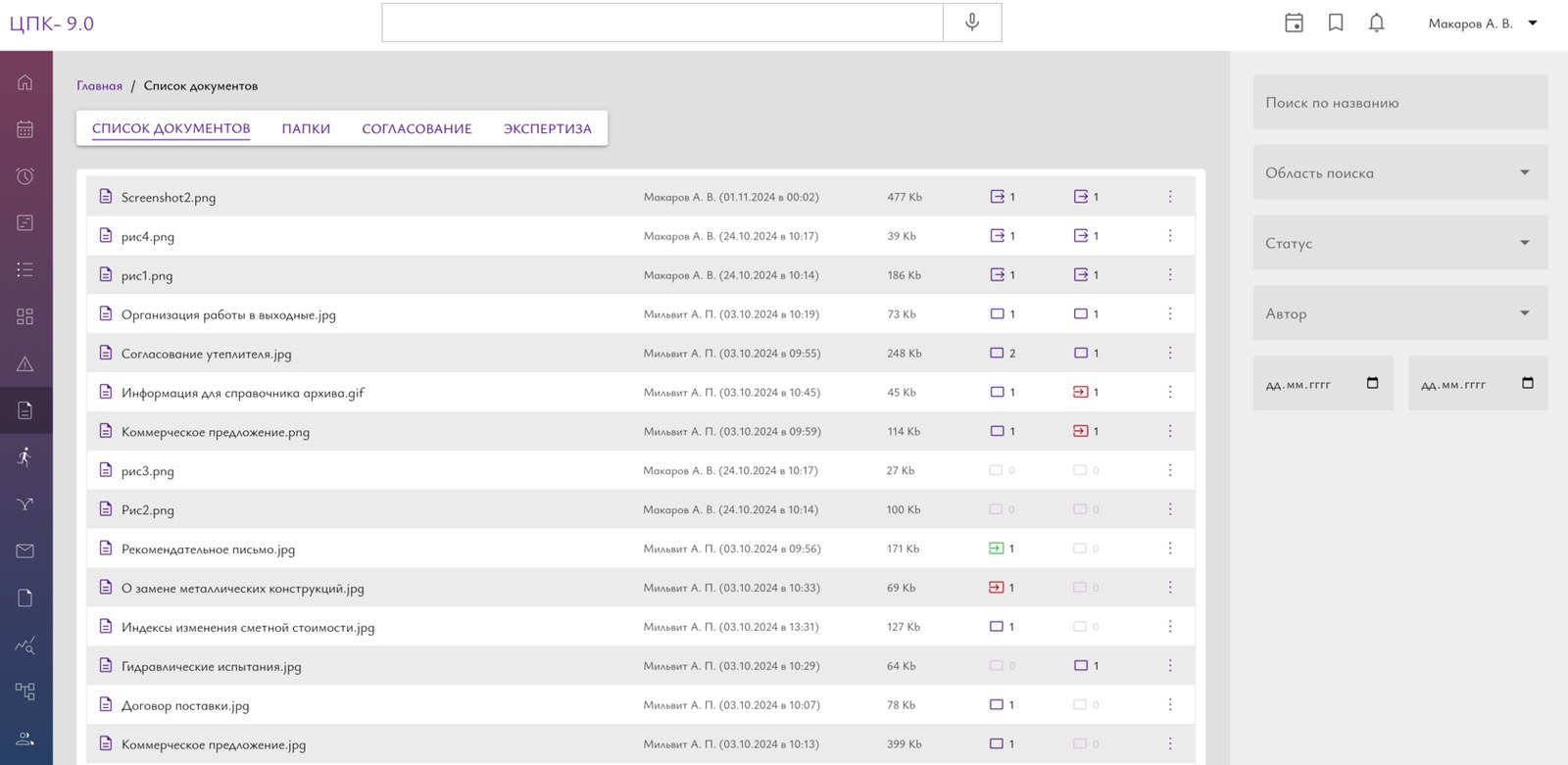
Task: Open the calendar icon in top bar
Action: (1294, 23)
